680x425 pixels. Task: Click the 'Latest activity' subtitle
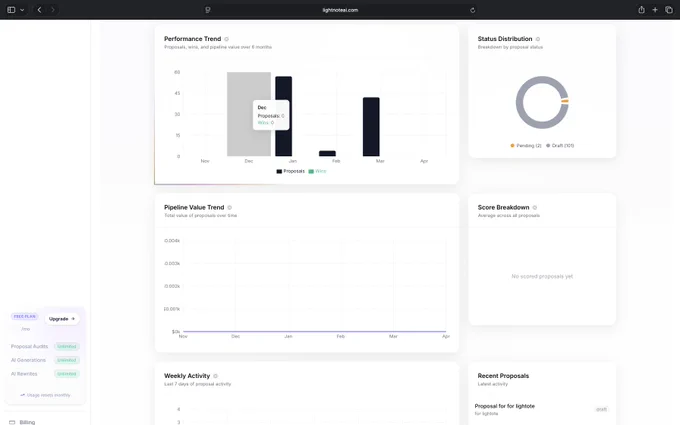point(493,384)
